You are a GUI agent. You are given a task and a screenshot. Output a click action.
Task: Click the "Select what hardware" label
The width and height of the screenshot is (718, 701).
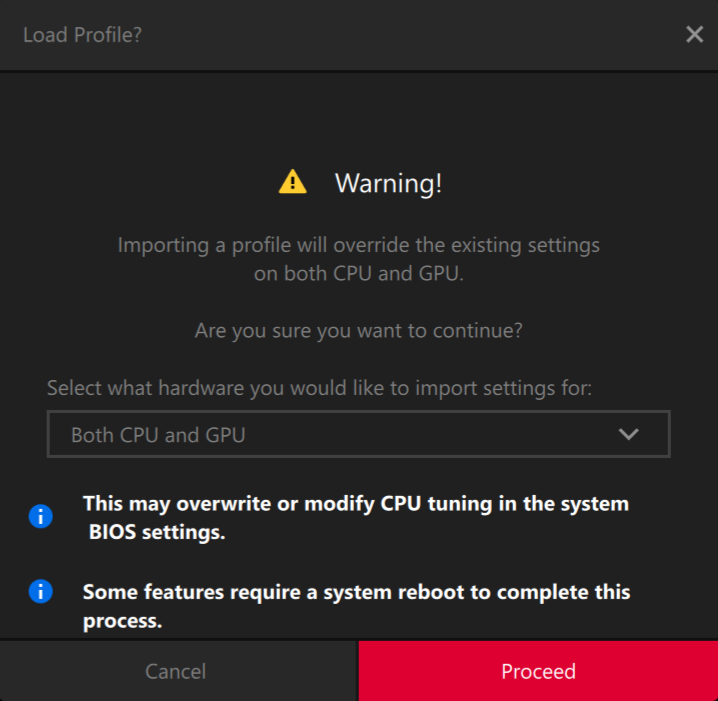[319, 387]
